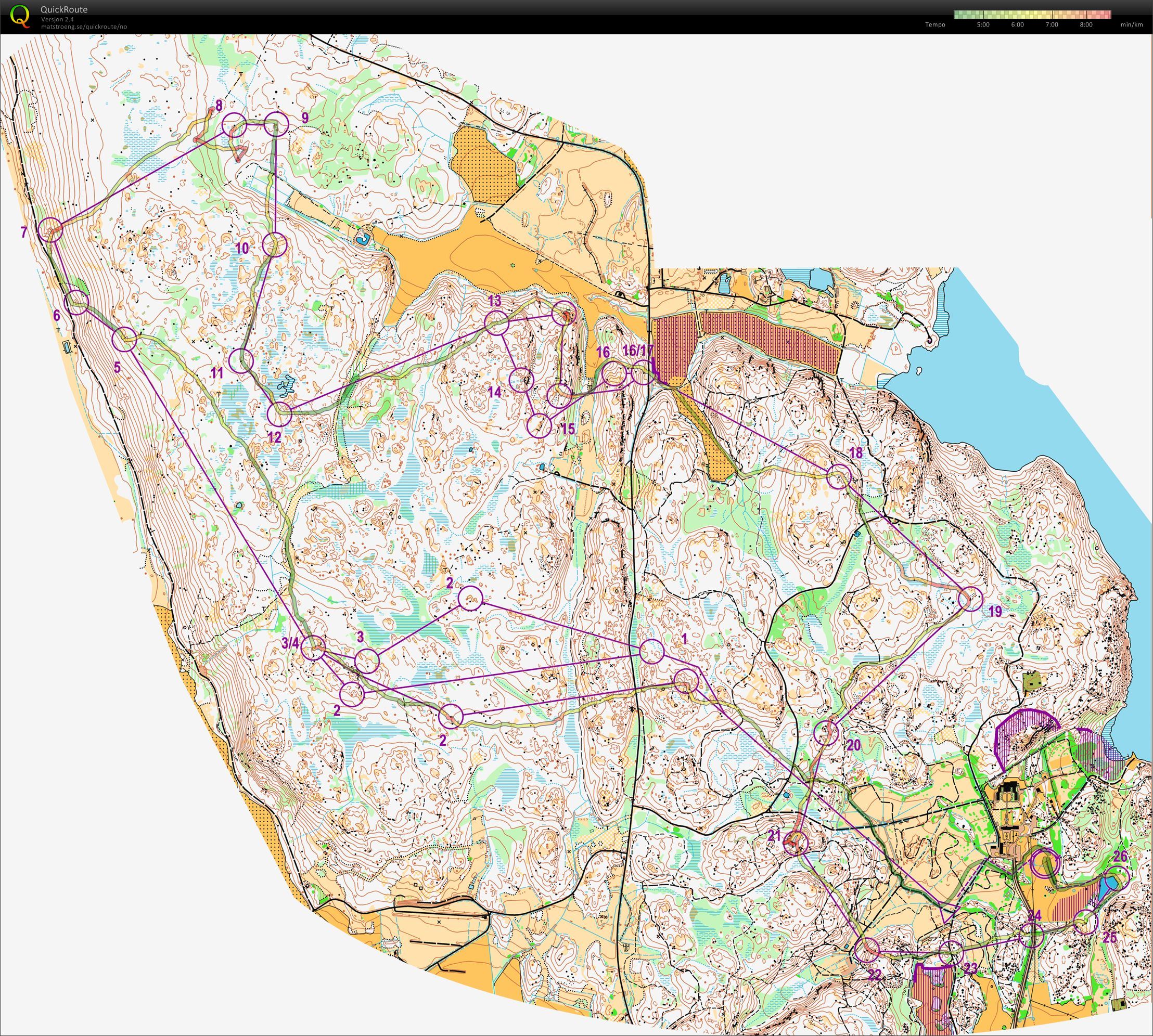Click the control number label 14
The image size is (1153, 1036).
494,392
